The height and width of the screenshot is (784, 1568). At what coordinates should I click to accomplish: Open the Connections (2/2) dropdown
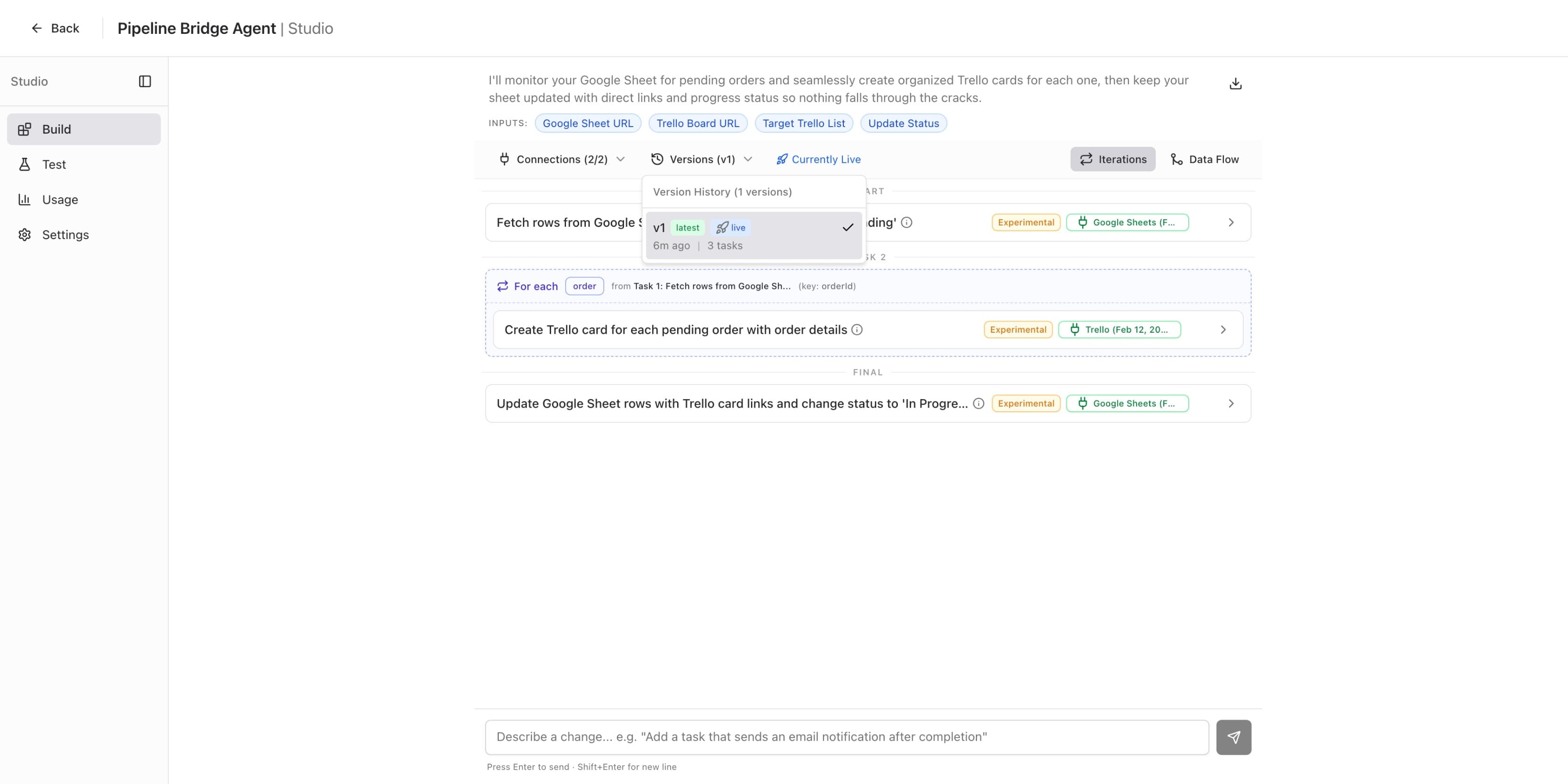click(561, 159)
